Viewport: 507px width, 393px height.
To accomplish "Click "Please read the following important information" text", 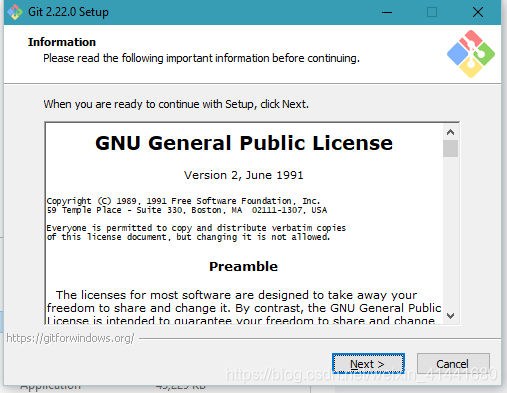I will click(201, 58).
